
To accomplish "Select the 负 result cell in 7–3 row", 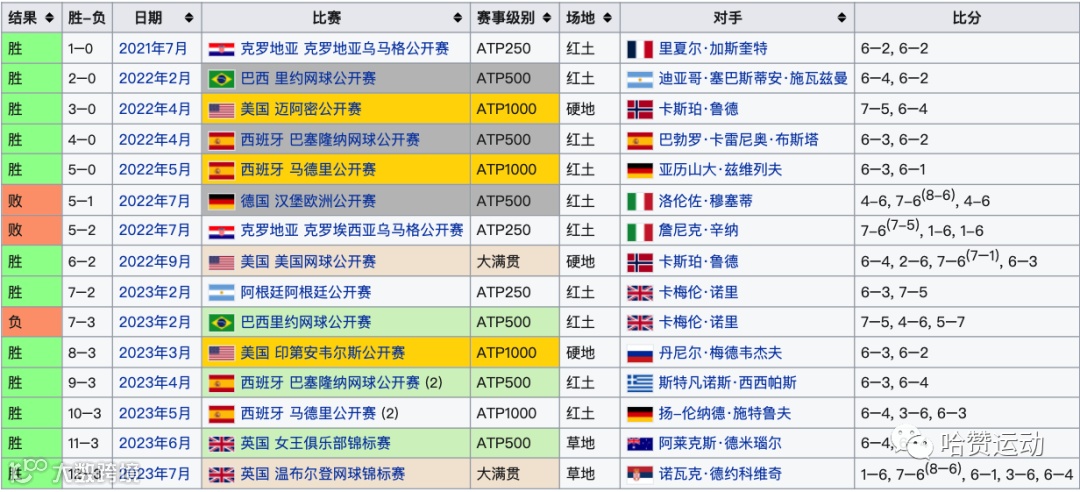I will (32, 322).
